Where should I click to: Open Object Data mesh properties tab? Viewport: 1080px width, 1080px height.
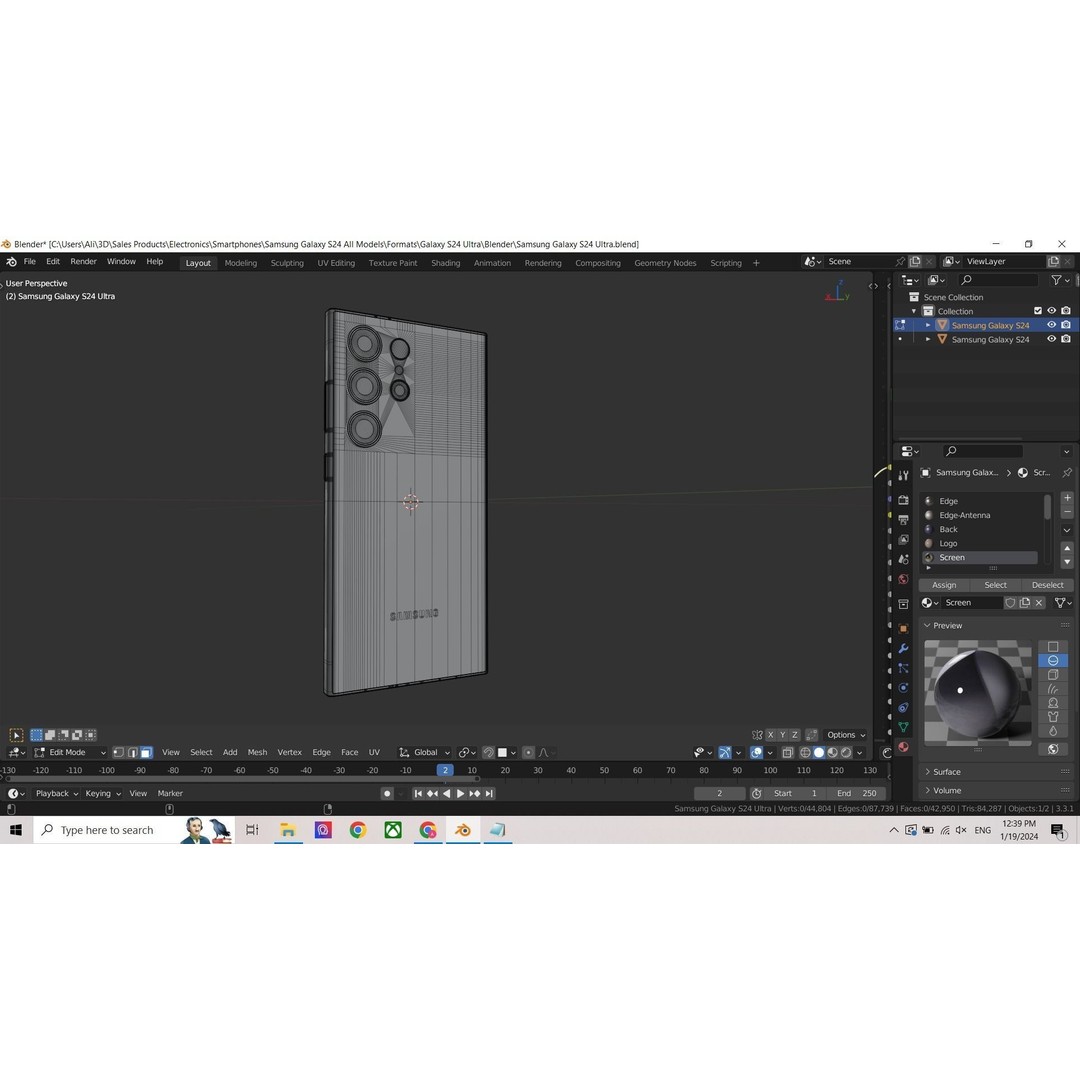pyautogui.click(x=903, y=727)
